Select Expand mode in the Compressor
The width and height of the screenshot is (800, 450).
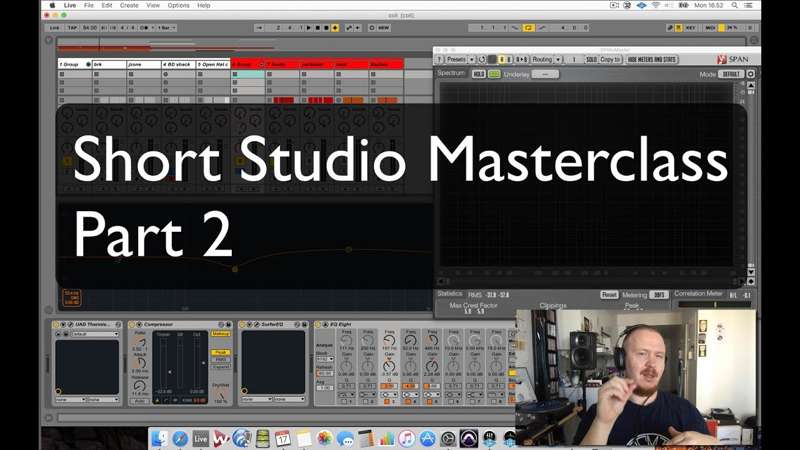(221, 366)
